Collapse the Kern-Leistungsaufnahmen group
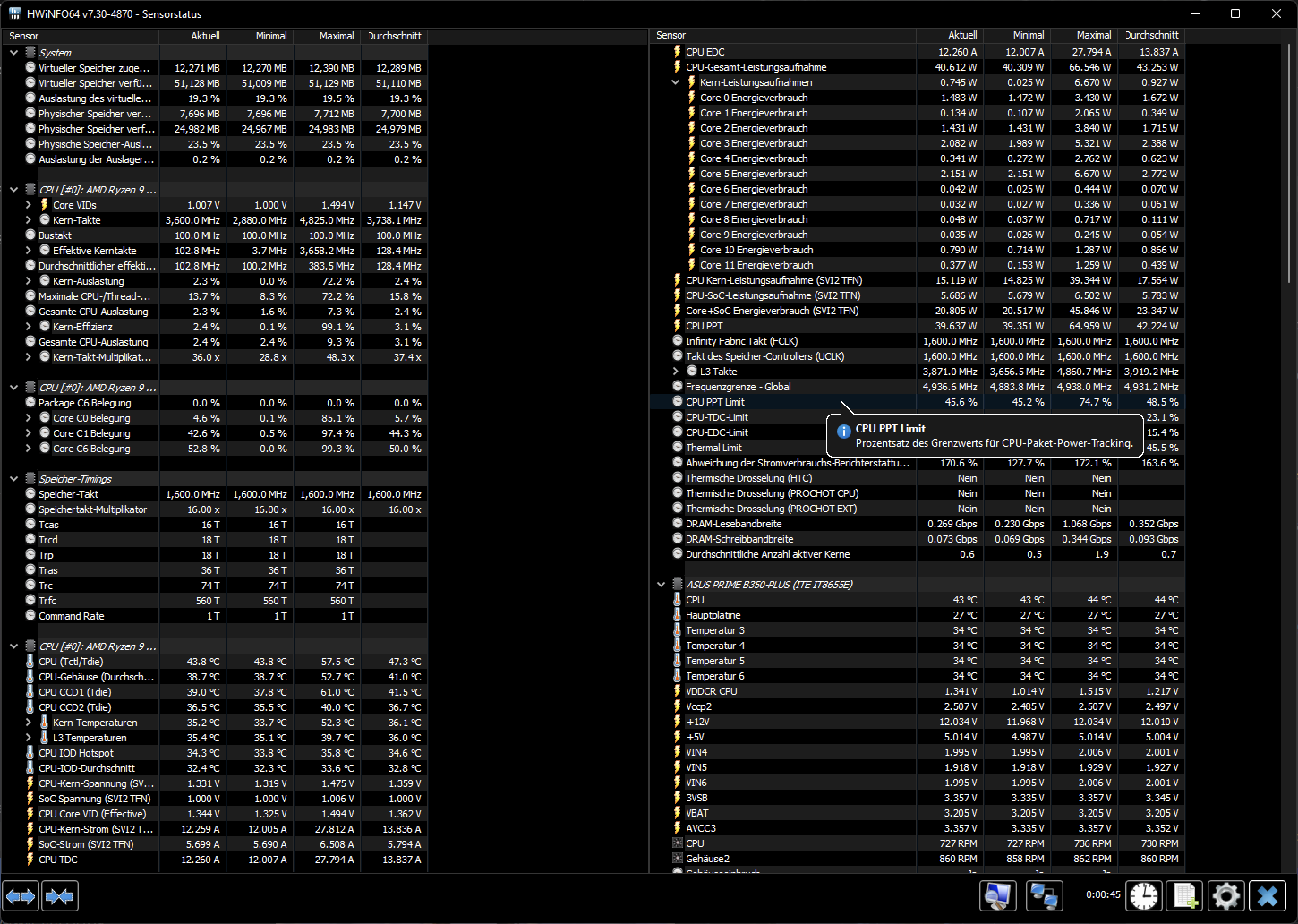The width and height of the screenshot is (1298, 924). [676, 82]
